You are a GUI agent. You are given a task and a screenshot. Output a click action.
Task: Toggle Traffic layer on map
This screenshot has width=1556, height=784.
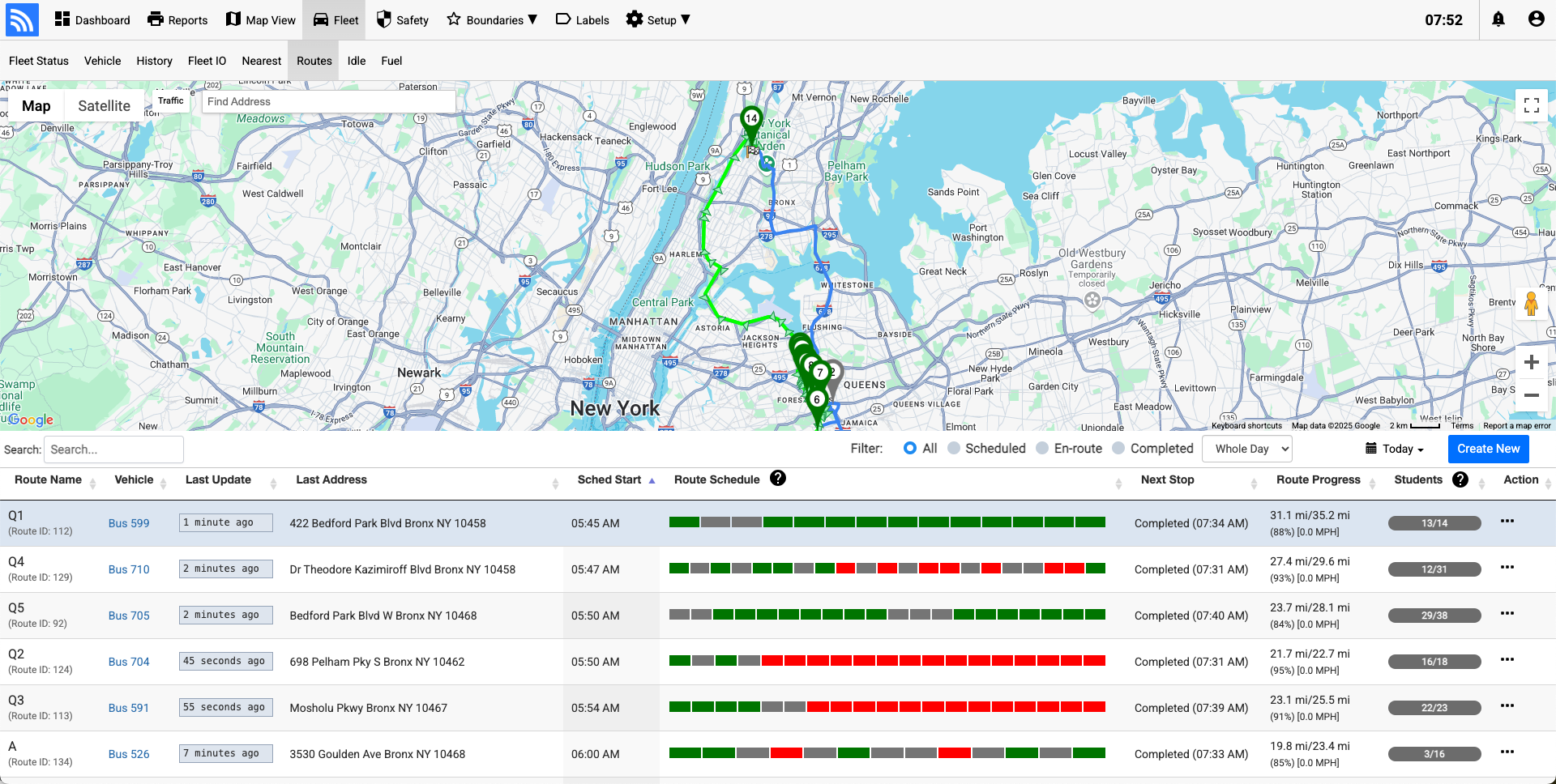[170, 101]
